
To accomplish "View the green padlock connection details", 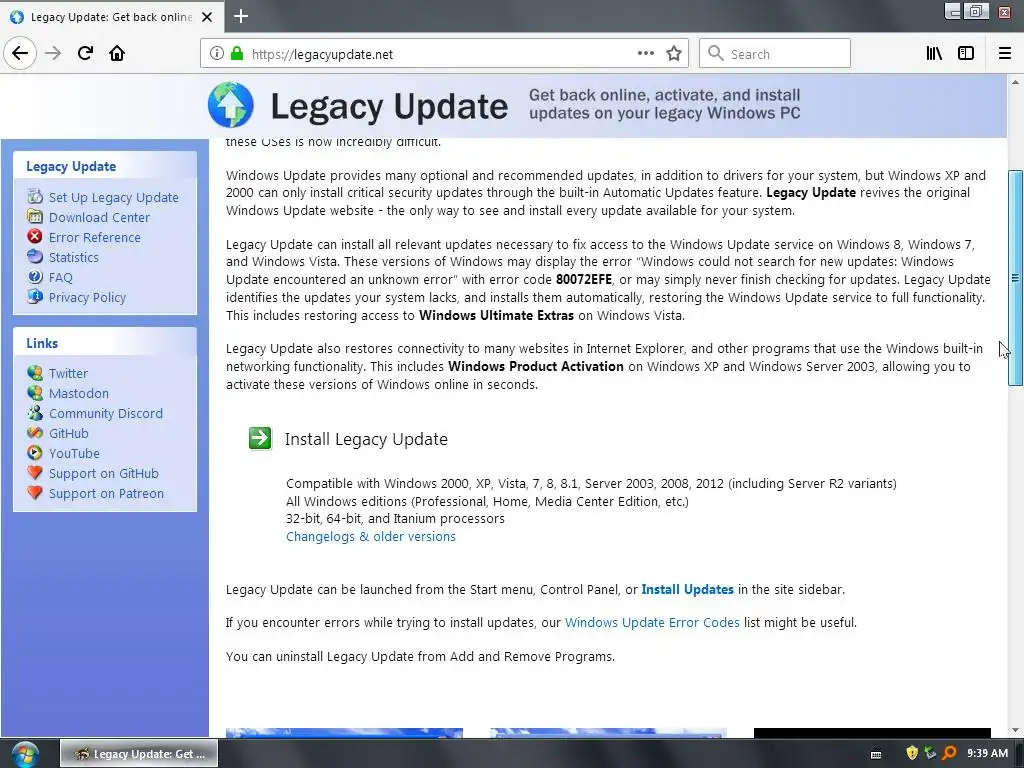I will (x=237, y=54).
